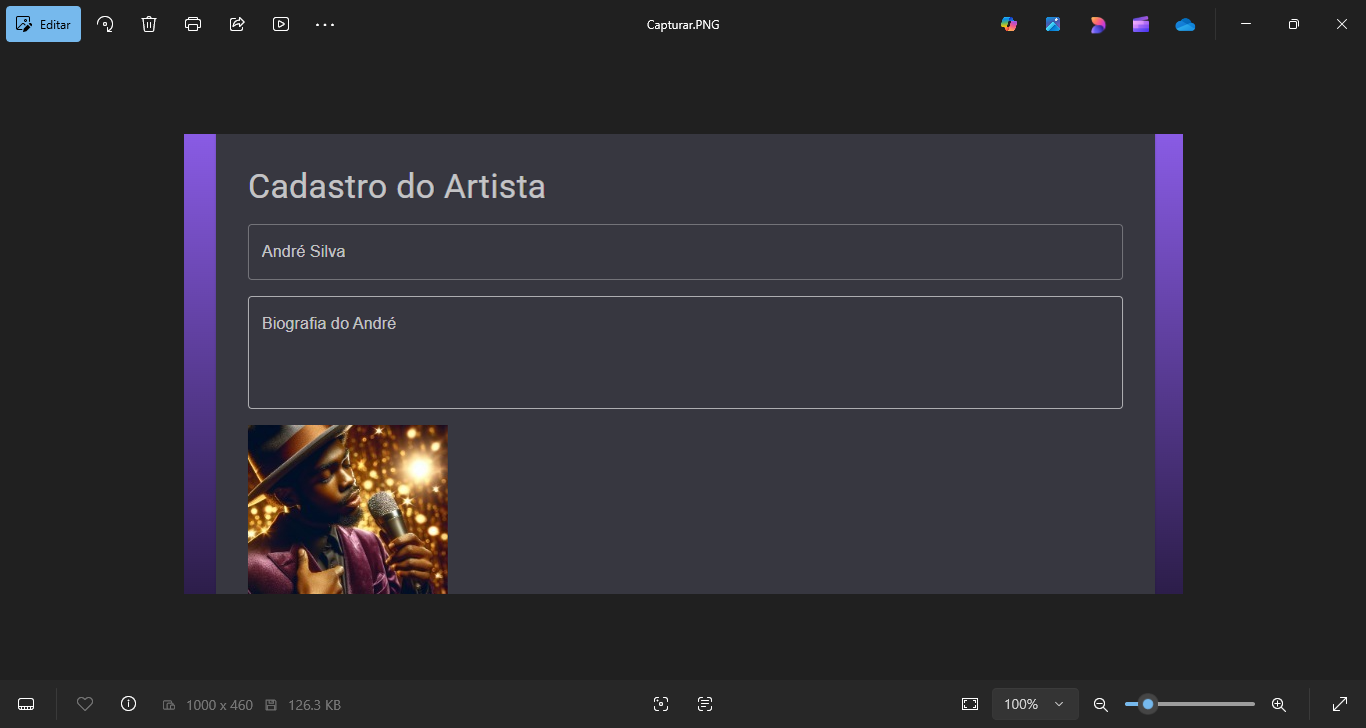Screen dimensions: 1366x728
Task: Click the Cadastro do Artista heading
Action: (397, 186)
